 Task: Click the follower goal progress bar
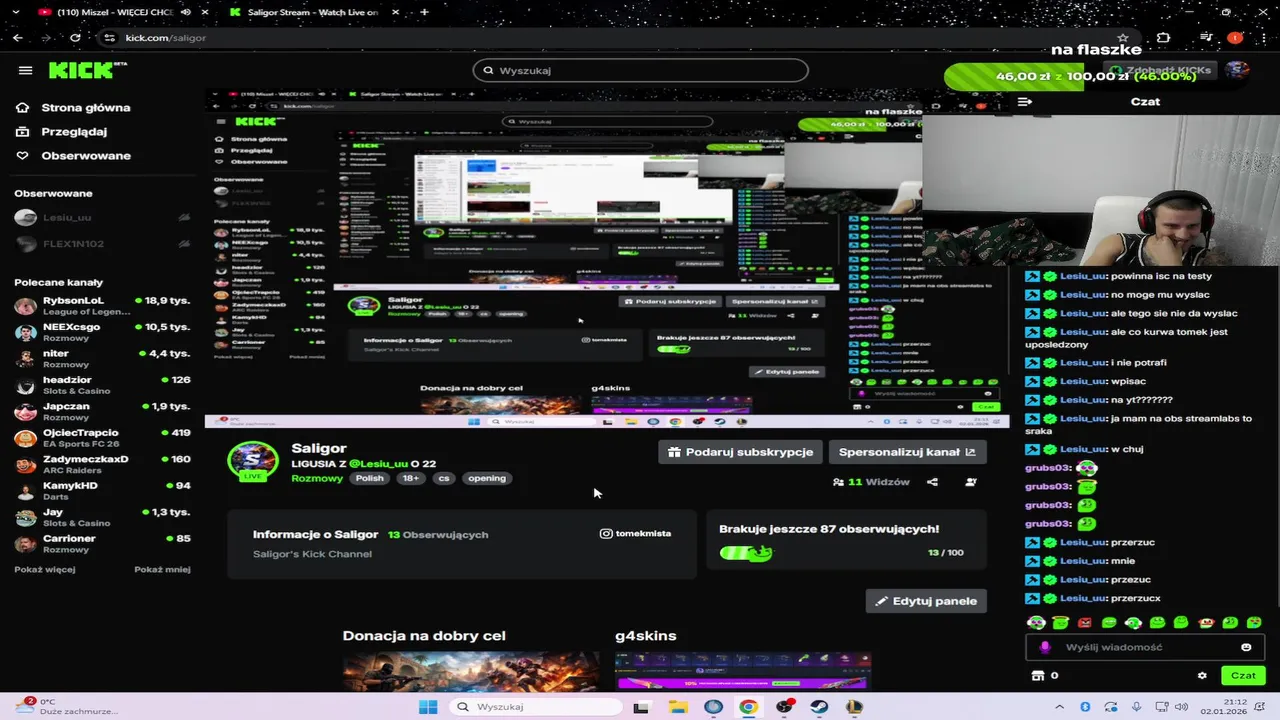pos(745,552)
